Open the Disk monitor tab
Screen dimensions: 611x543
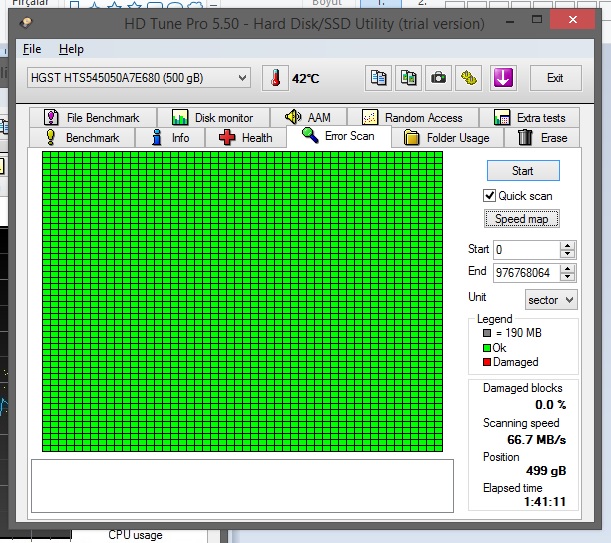point(213,117)
